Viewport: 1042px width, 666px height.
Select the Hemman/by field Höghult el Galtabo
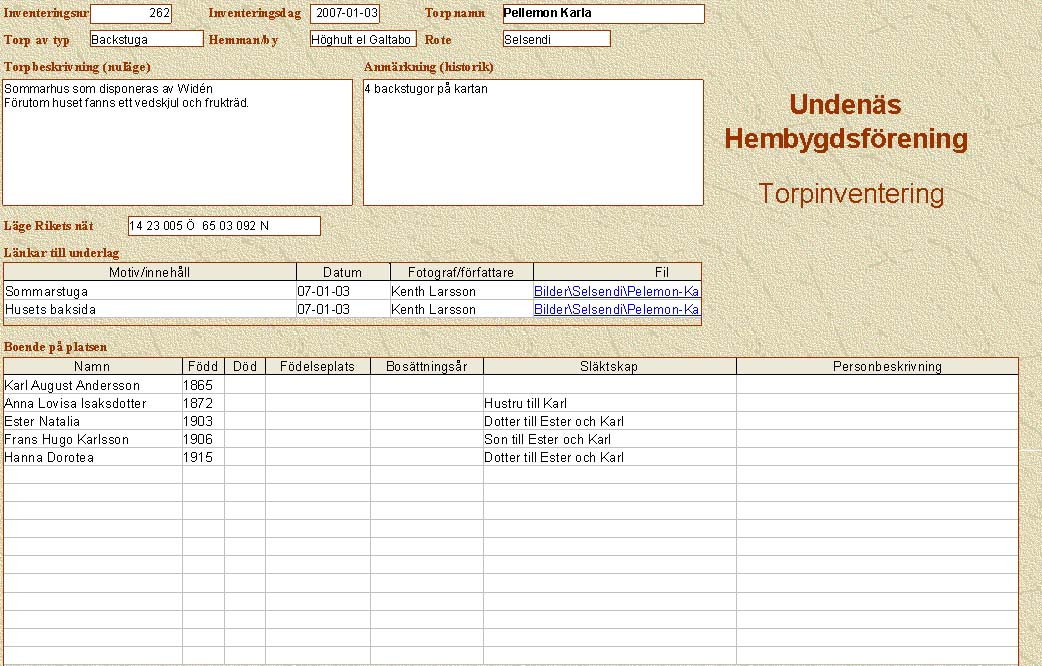(x=362, y=39)
